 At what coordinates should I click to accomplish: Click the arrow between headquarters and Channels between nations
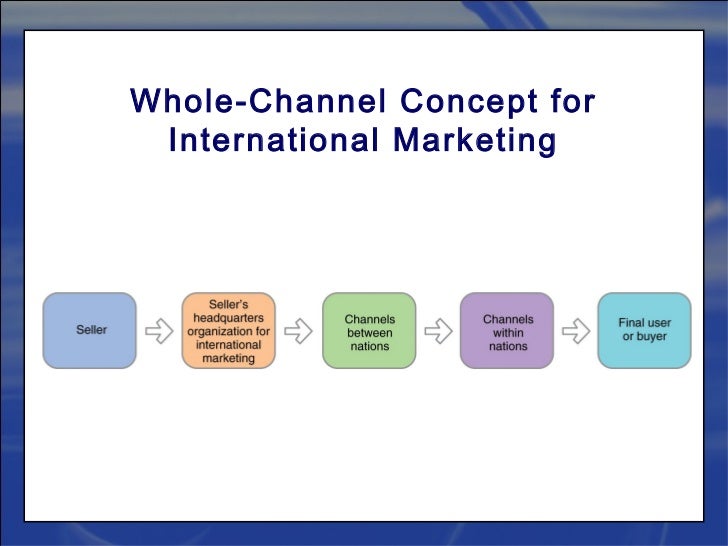coord(299,331)
